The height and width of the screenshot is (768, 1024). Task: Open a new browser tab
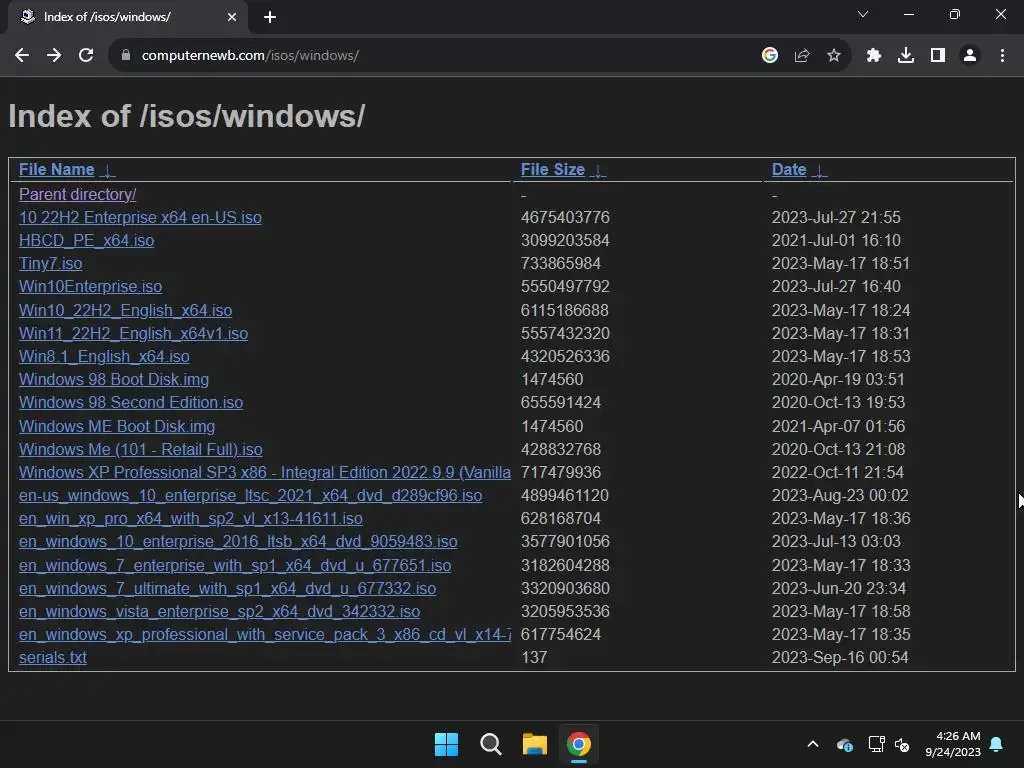[270, 17]
